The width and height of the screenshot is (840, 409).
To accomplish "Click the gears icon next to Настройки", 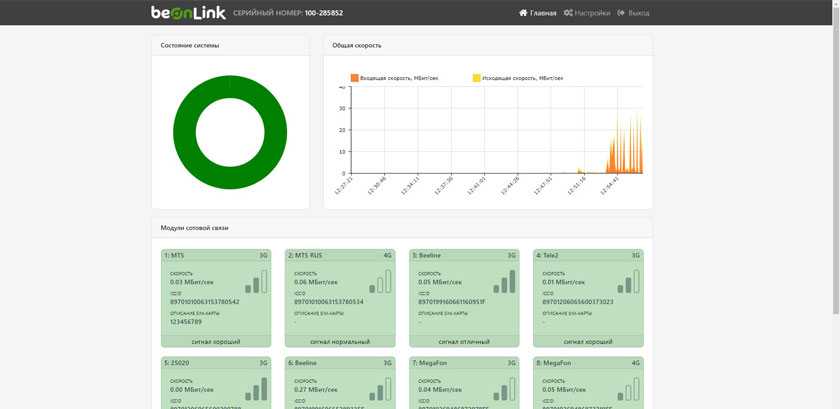I will (x=568, y=13).
